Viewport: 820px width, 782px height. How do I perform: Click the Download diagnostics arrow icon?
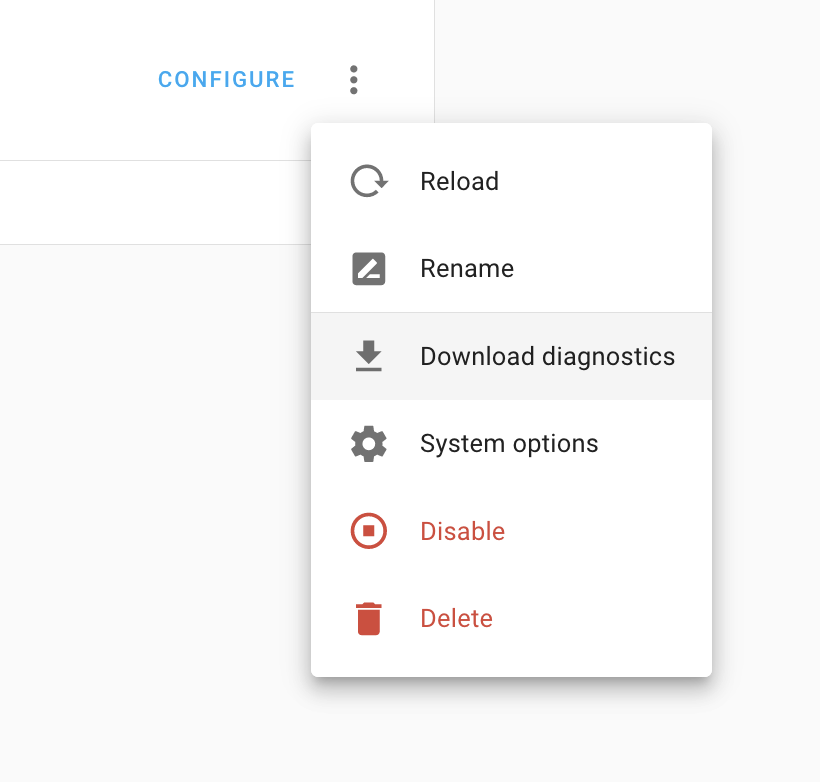pyautogui.click(x=368, y=356)
